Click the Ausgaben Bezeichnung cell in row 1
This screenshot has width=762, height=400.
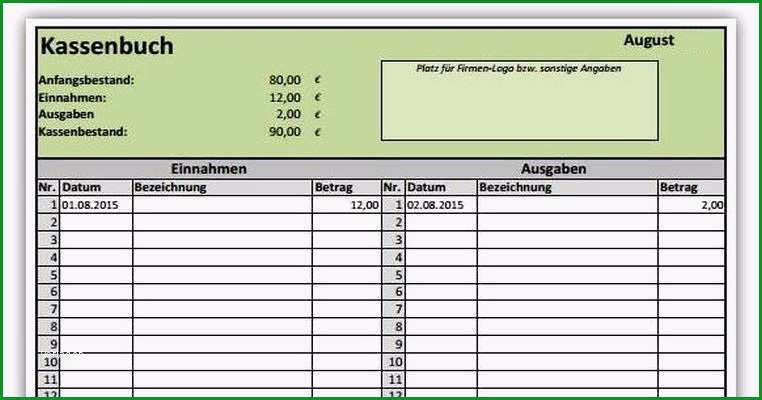click(568, 205)
